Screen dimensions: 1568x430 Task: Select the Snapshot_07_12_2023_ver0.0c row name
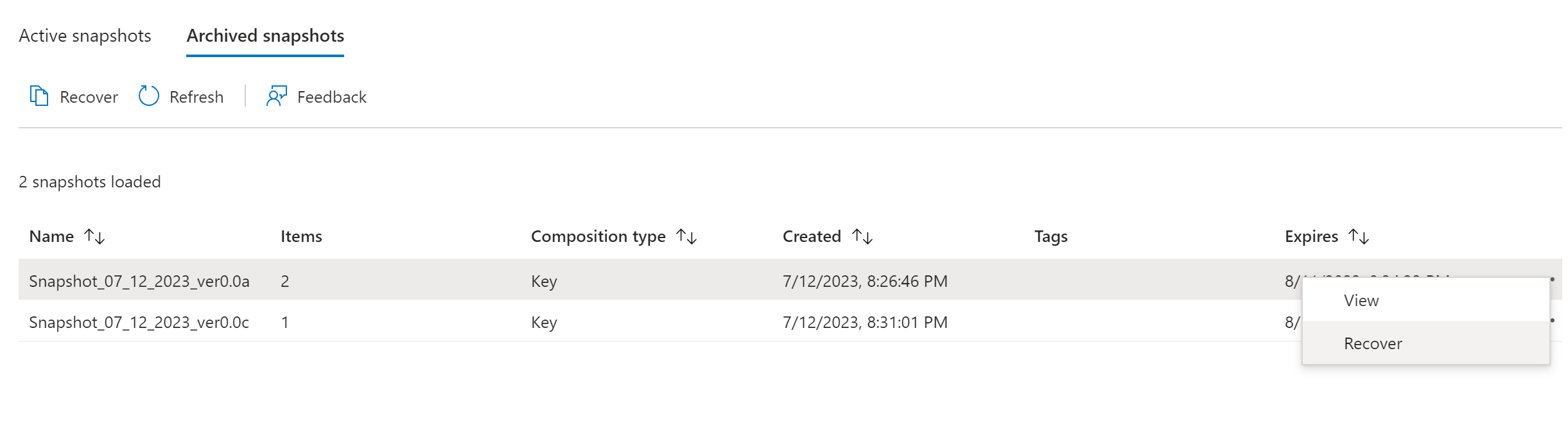[x=139, y=322]
